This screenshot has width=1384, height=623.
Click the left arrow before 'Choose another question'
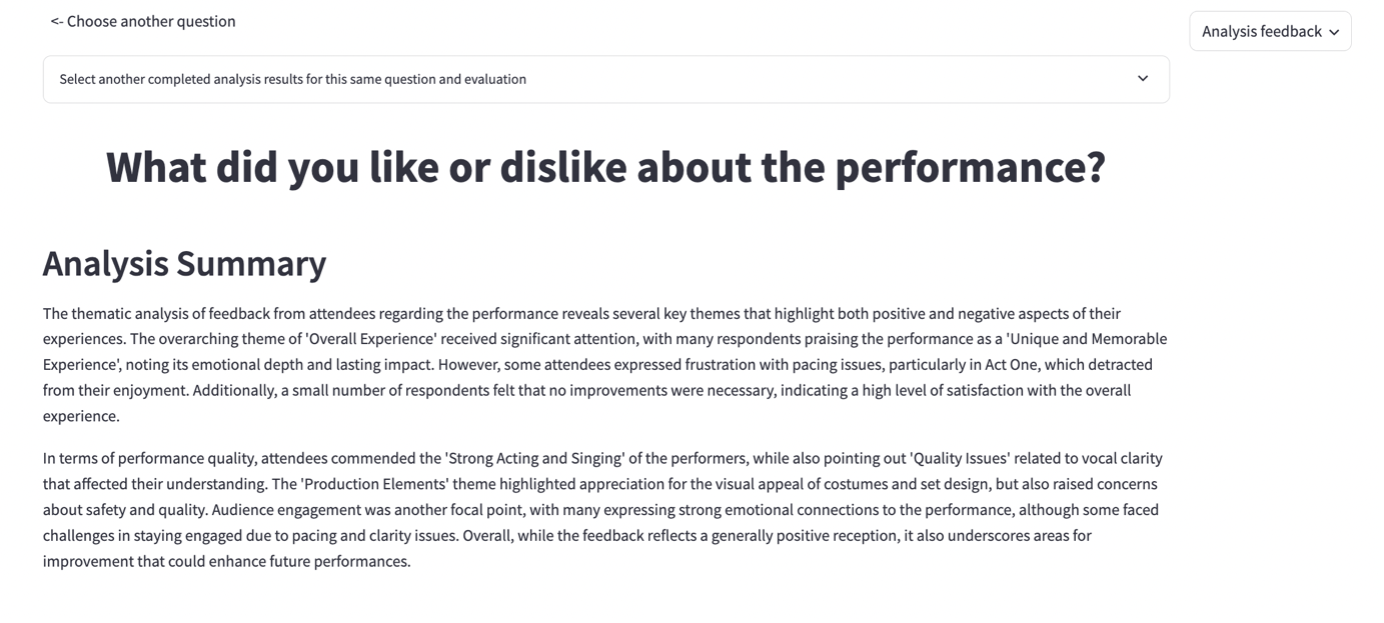tap(57, 21)
